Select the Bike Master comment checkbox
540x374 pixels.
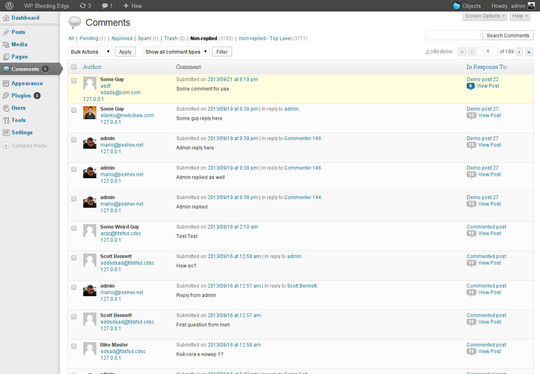tap(74, 346)
